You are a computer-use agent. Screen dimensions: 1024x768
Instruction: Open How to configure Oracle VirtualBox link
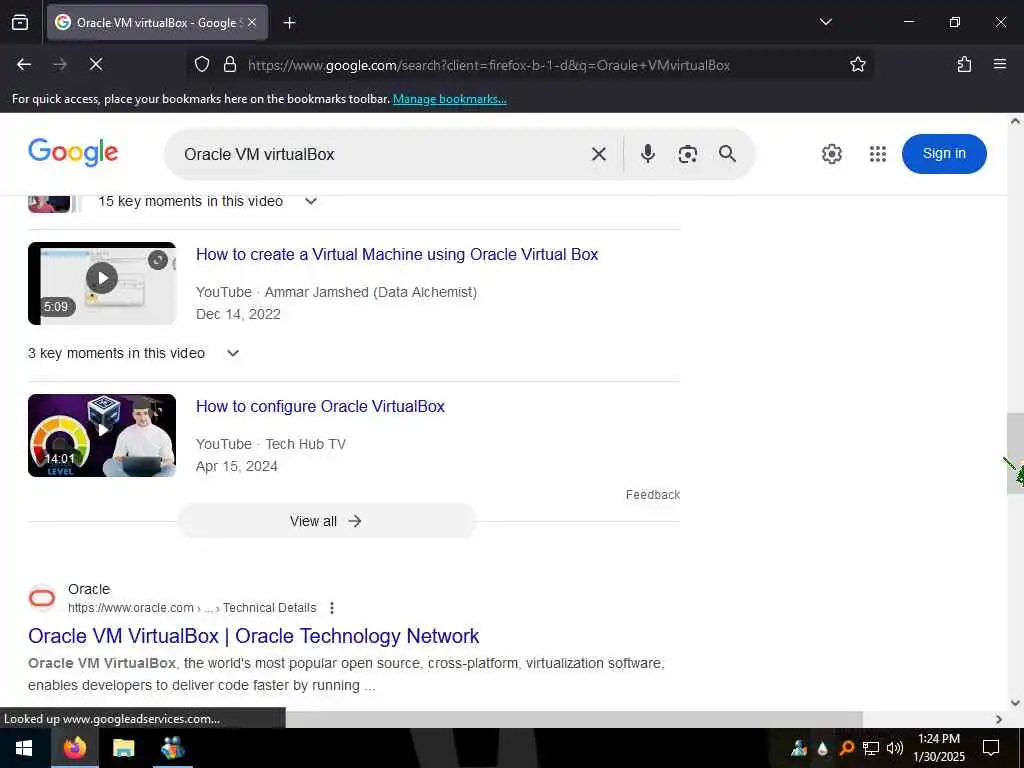(x=320, y=406)
